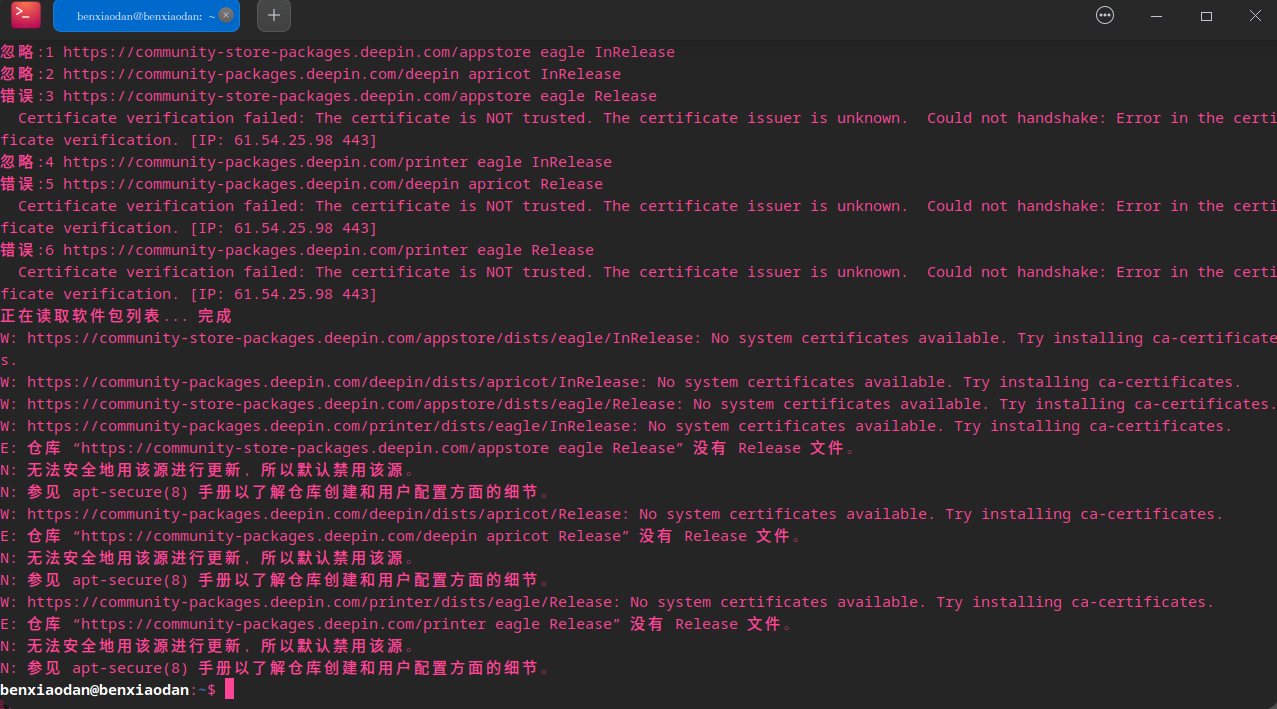Click the "正在读取软件包列表... 完成" line

(116, 316)
